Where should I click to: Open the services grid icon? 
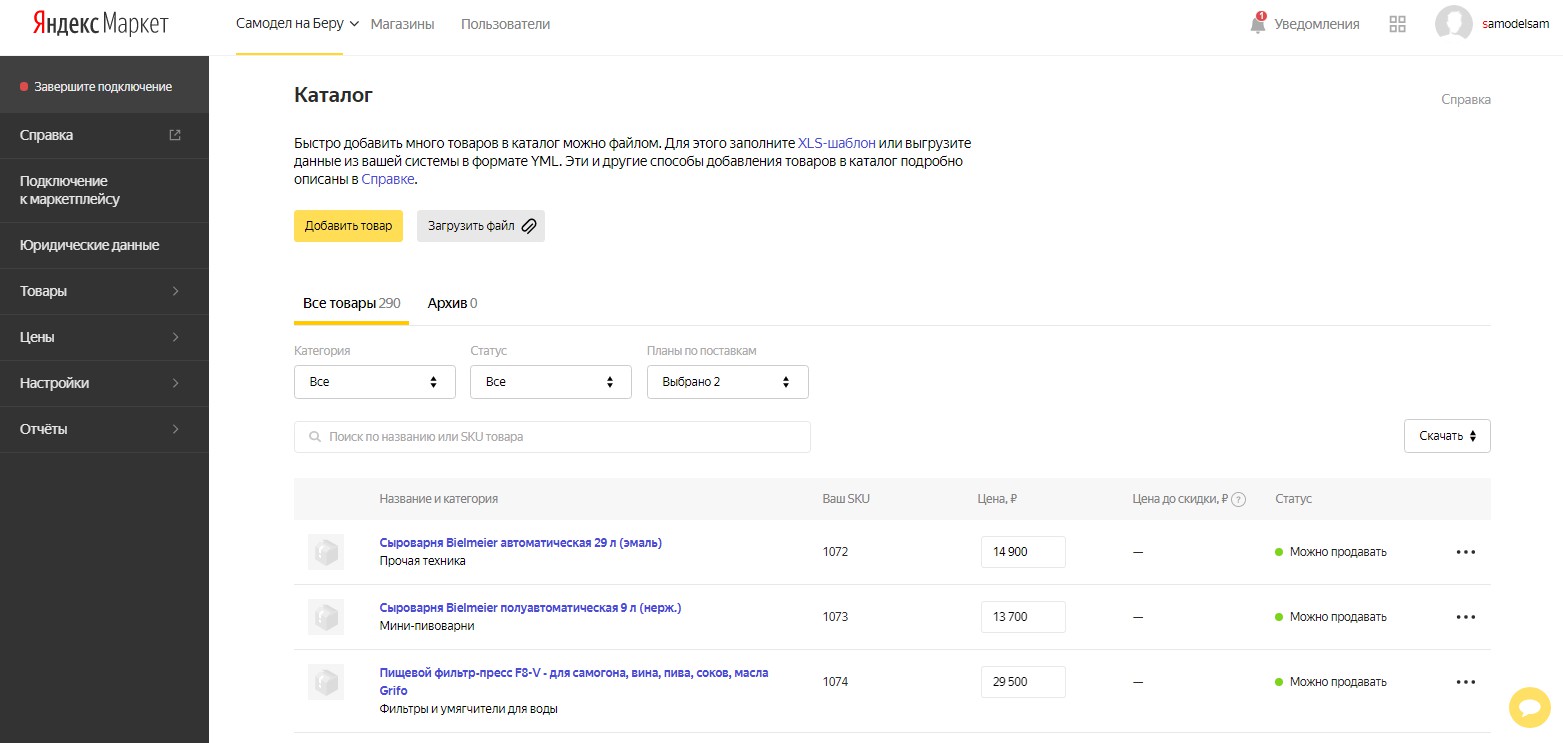point(1398,24)
